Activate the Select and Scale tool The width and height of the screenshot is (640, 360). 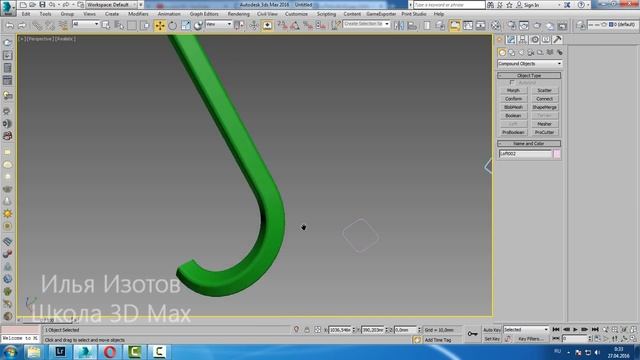point(185,25)
